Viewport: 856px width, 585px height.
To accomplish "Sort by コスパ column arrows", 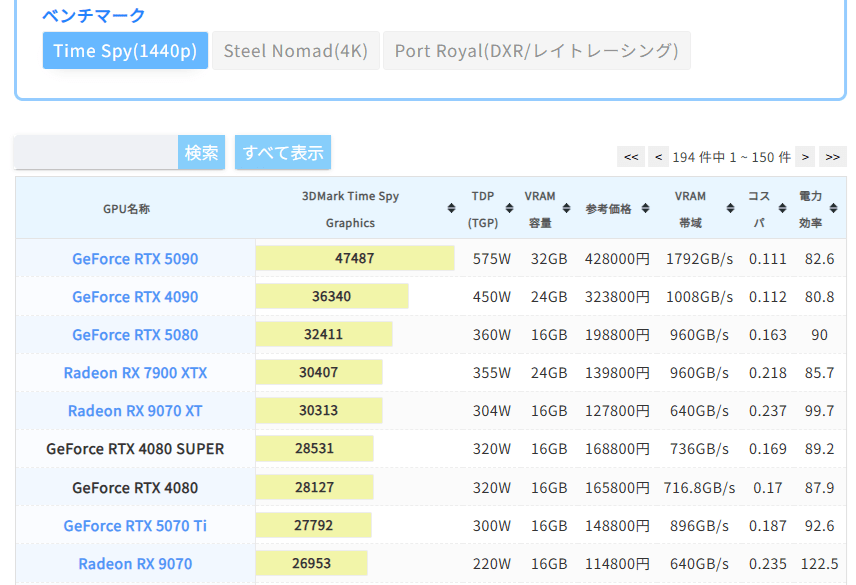I will [x=782, y=208].
